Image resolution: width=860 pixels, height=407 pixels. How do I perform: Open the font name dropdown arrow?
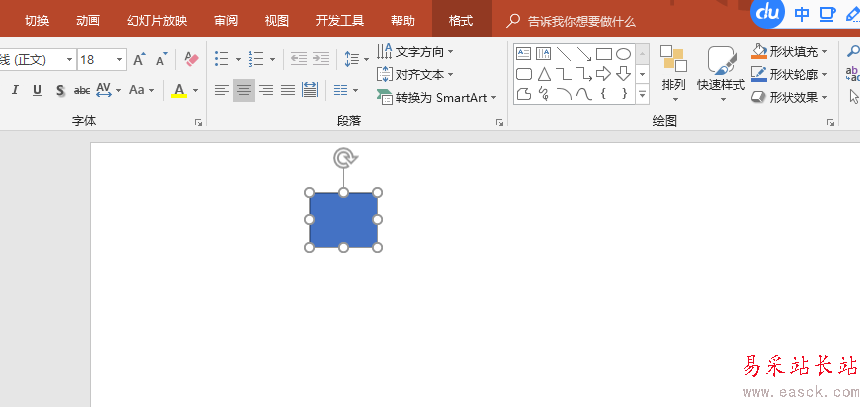point(70,59)
